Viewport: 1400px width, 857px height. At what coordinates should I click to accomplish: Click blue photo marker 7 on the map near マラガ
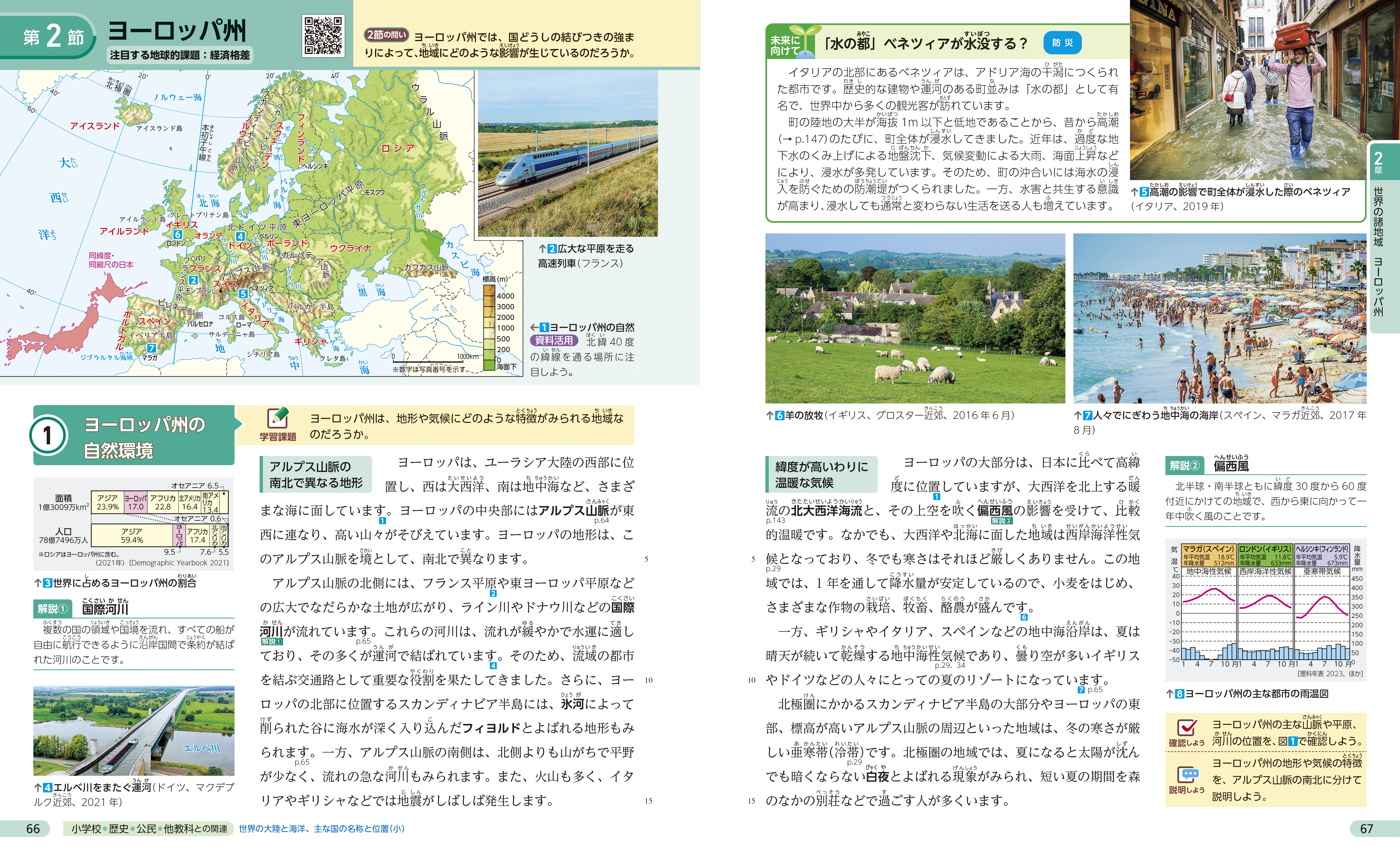click(x=151, y=348)
